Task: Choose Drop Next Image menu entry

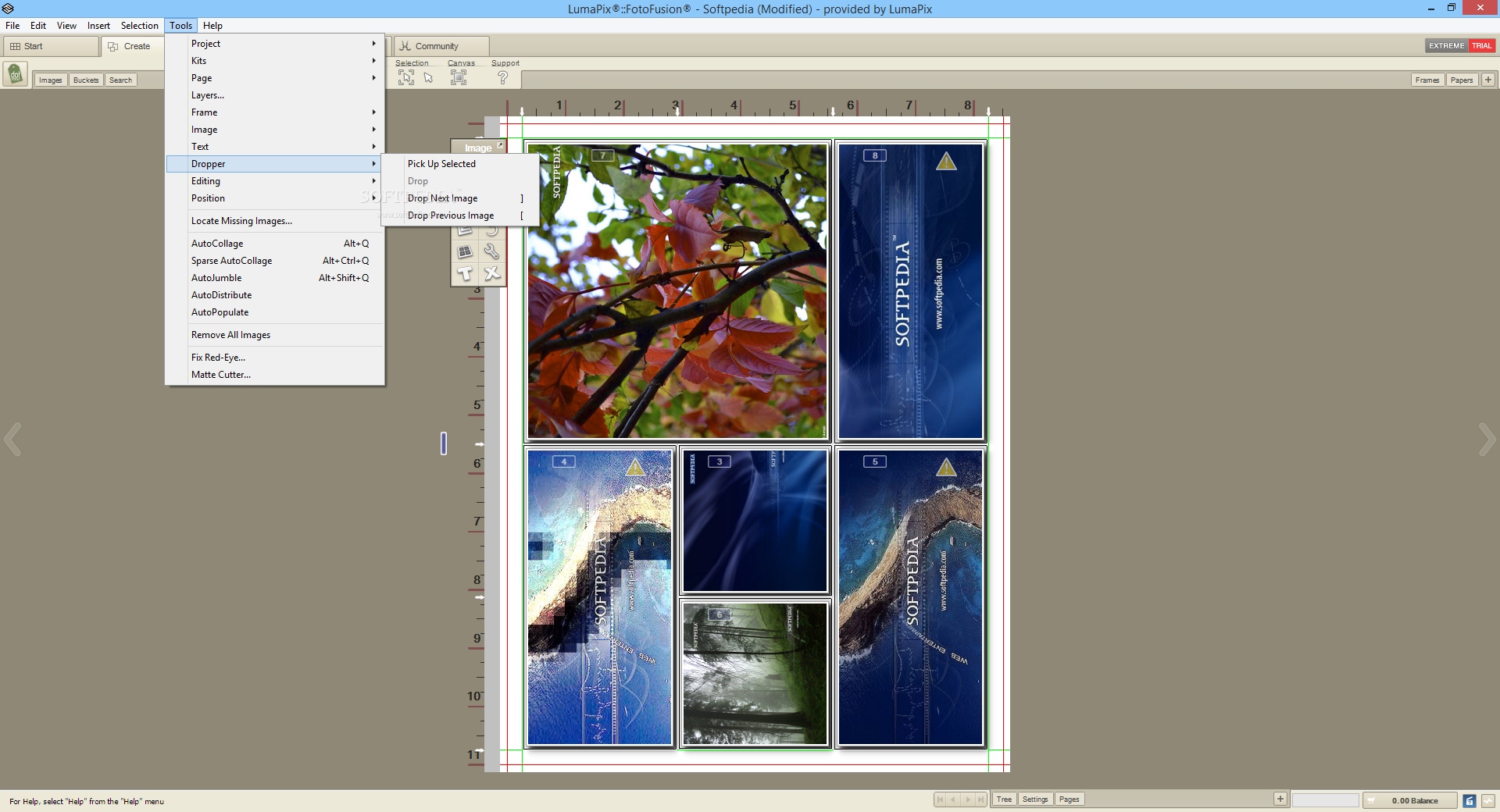Action: [460, 198]
